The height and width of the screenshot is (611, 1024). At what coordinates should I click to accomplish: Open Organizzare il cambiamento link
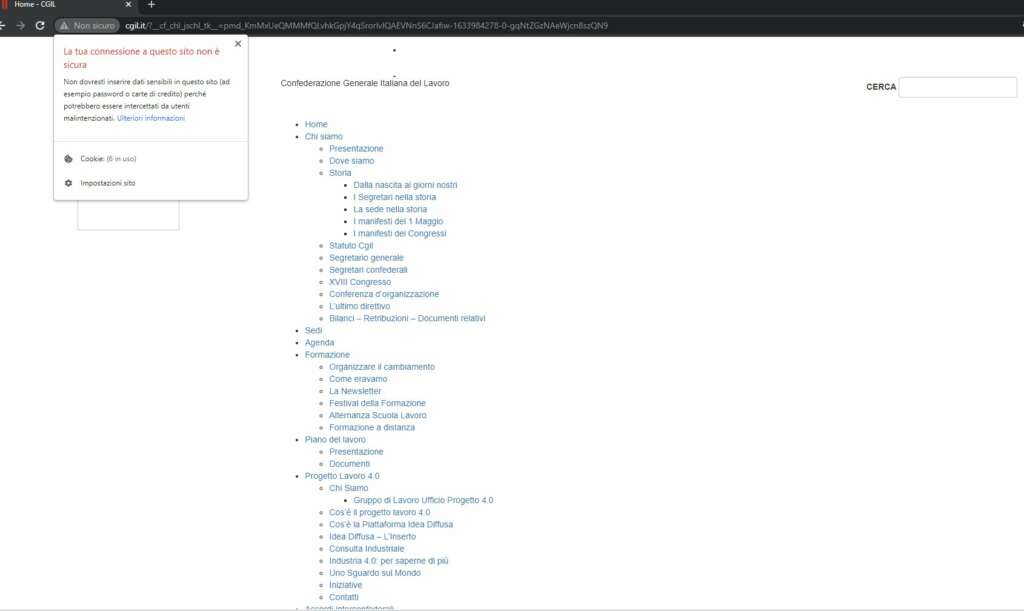[x=381, y=367]
